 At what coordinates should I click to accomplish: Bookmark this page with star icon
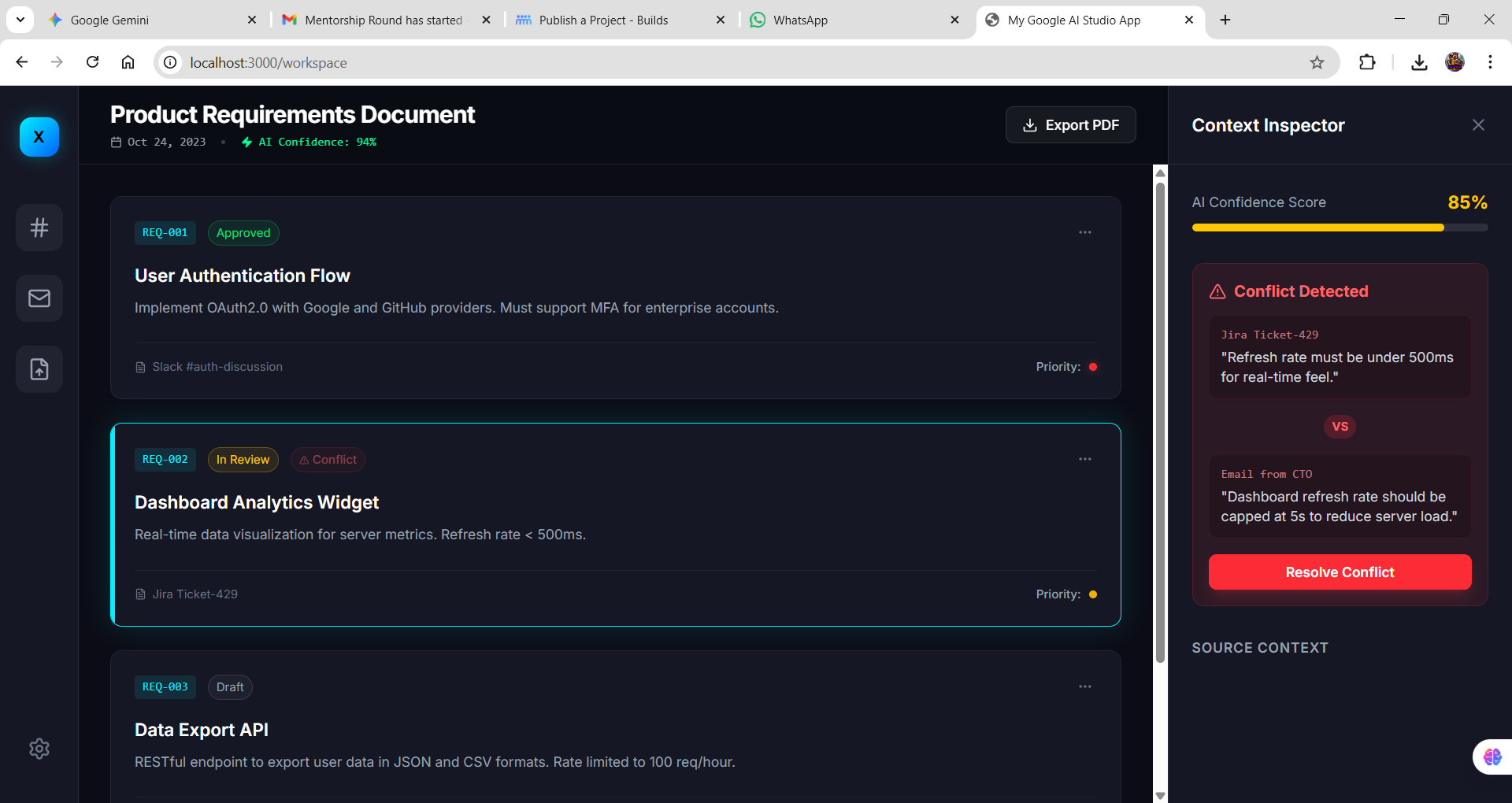(1317, 62)
